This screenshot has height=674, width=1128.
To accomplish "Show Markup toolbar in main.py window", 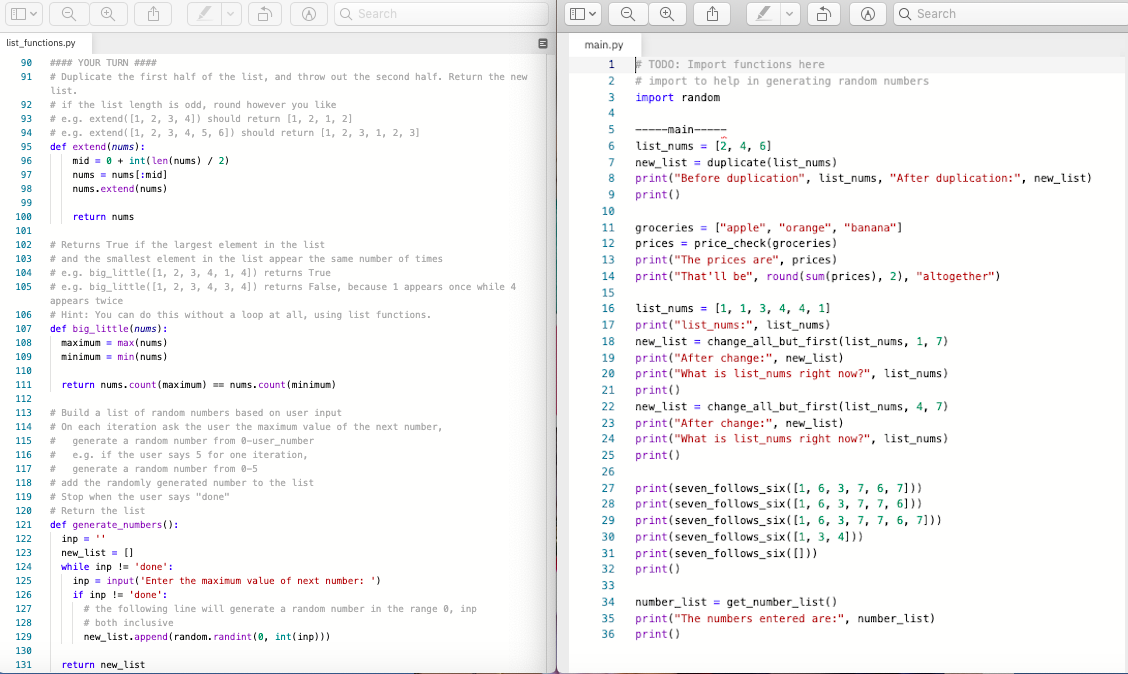I will click(x=868, y=14).
